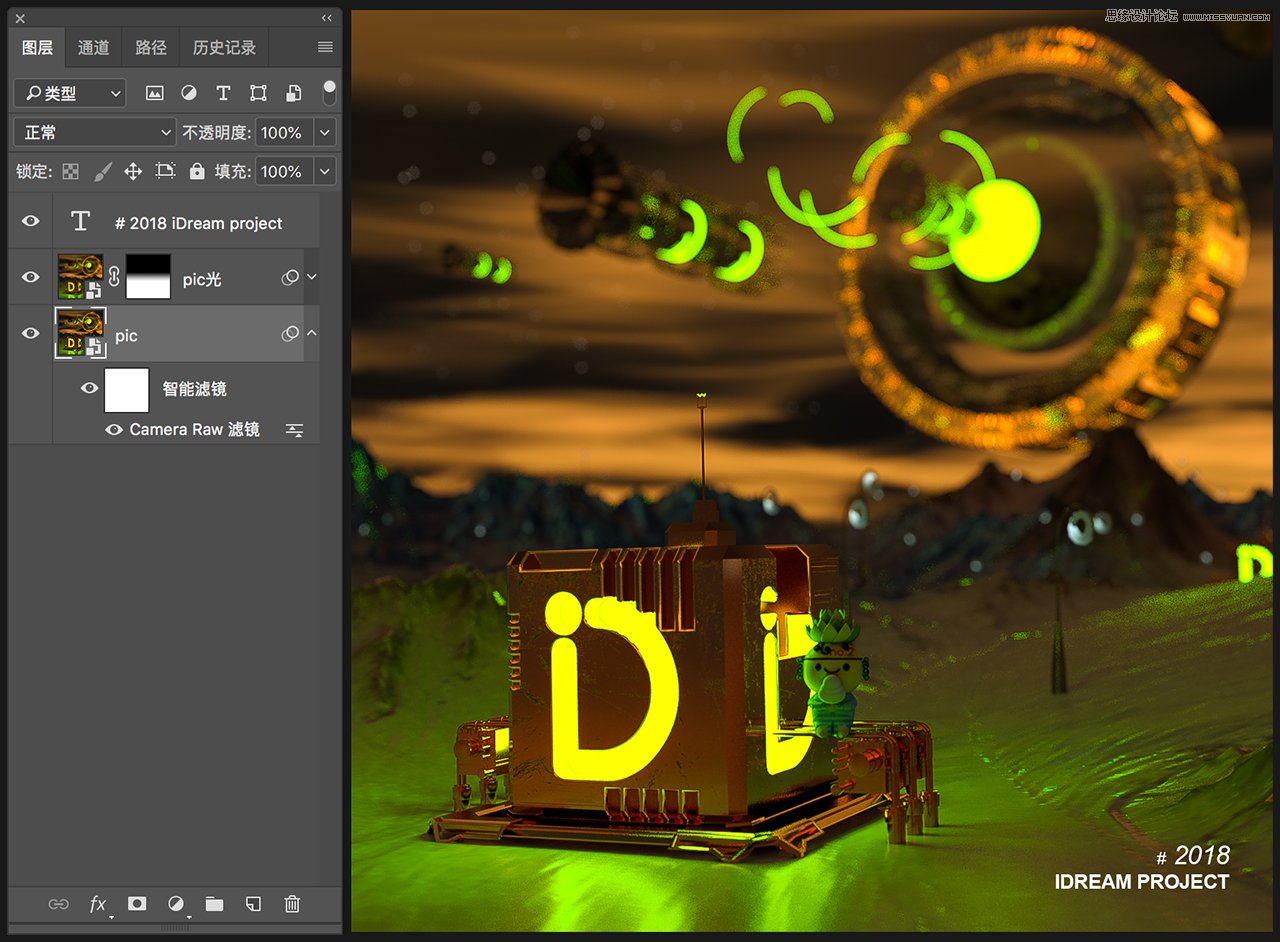Switch to the 历史记录 tab
1280x942 pixels.
224,47
